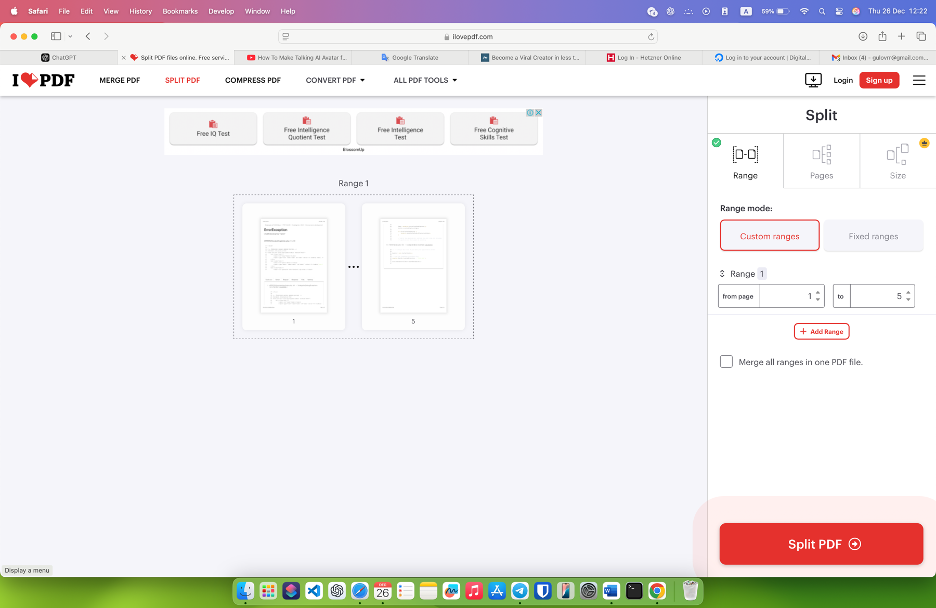Click the to page number stepper
Screen dimensions: 936x608
[908, 296]
